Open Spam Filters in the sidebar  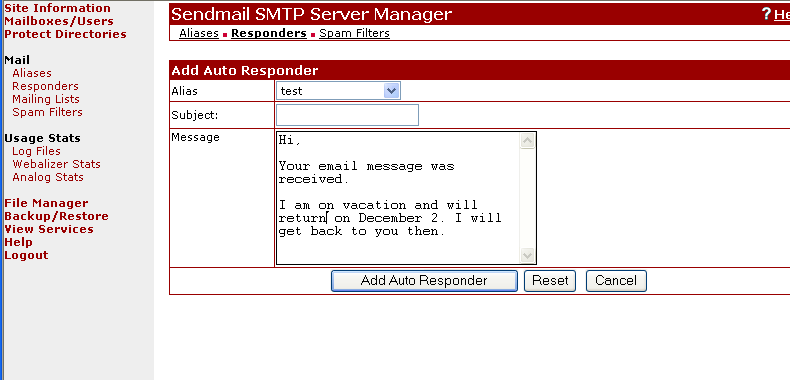coord(47,112)
